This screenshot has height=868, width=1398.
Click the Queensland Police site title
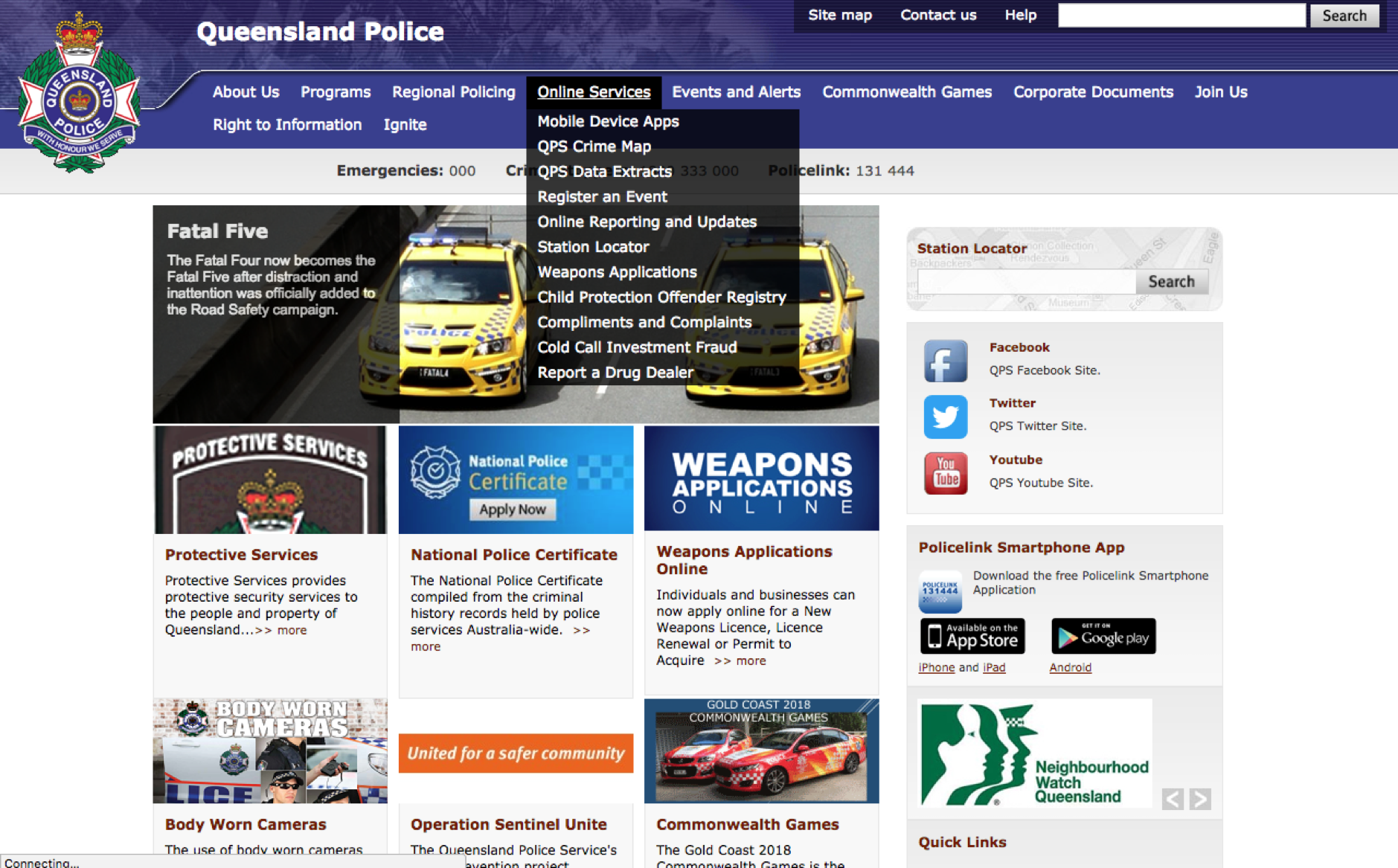[320, 31]
